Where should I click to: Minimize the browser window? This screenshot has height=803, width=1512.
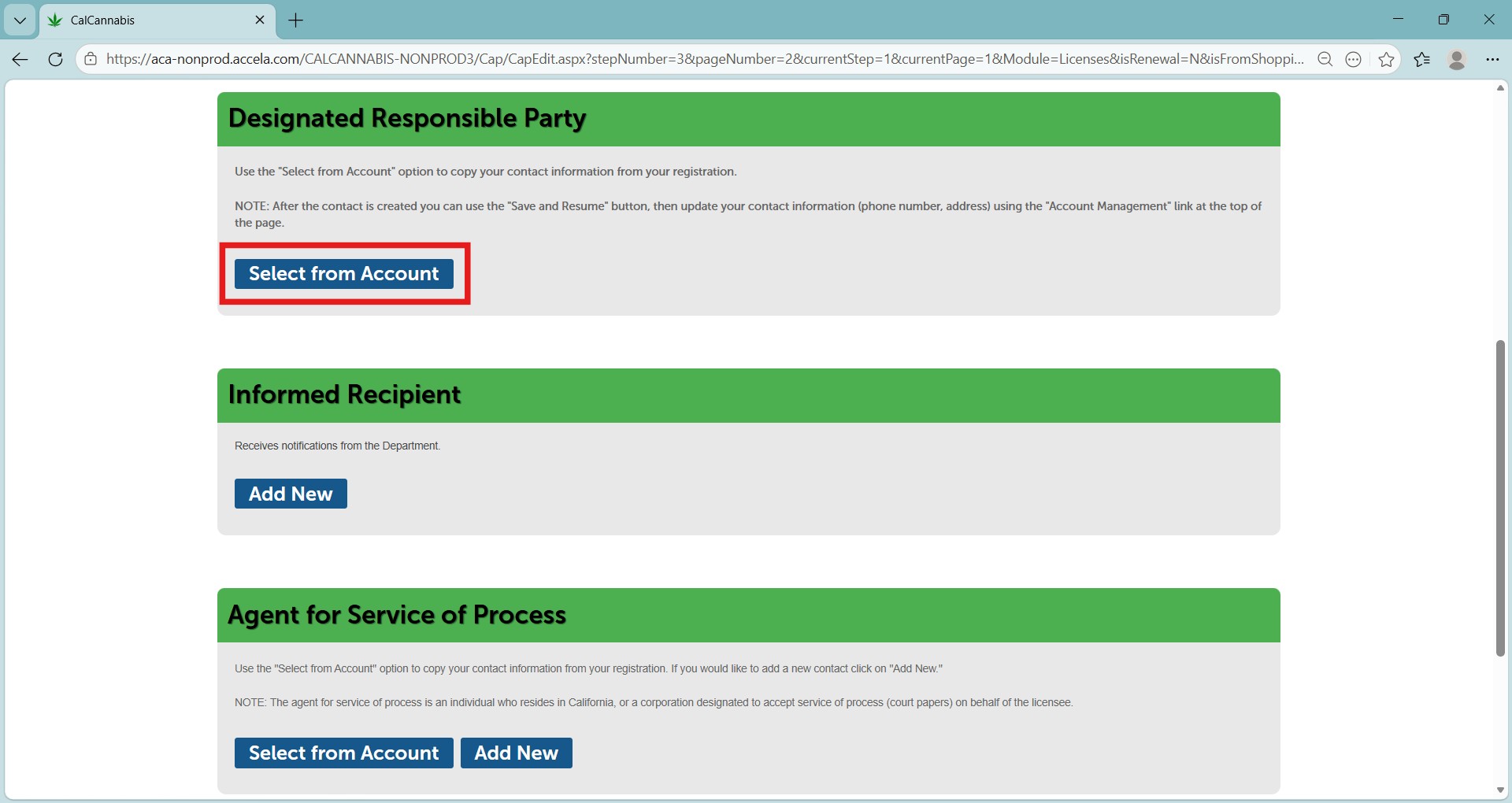pos(1399,20)
